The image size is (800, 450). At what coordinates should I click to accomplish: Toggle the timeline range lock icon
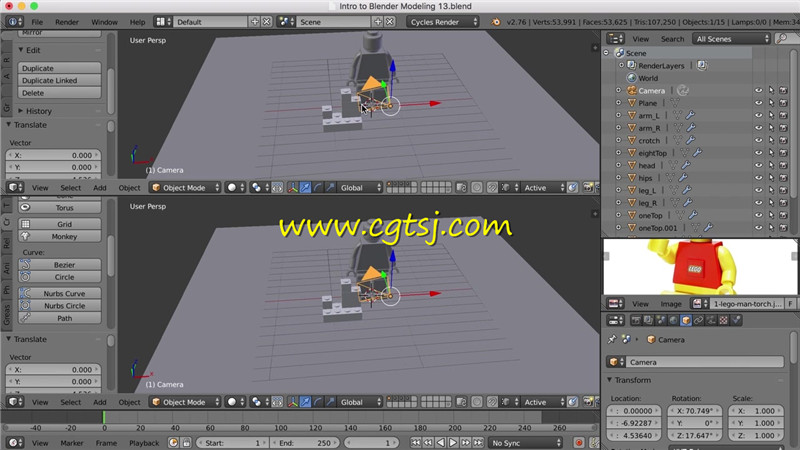click(187, 443)
